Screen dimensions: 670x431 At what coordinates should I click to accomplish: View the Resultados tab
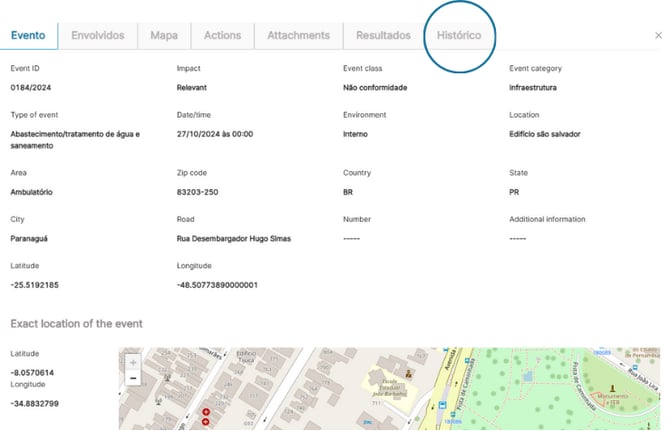click(383, 35)
